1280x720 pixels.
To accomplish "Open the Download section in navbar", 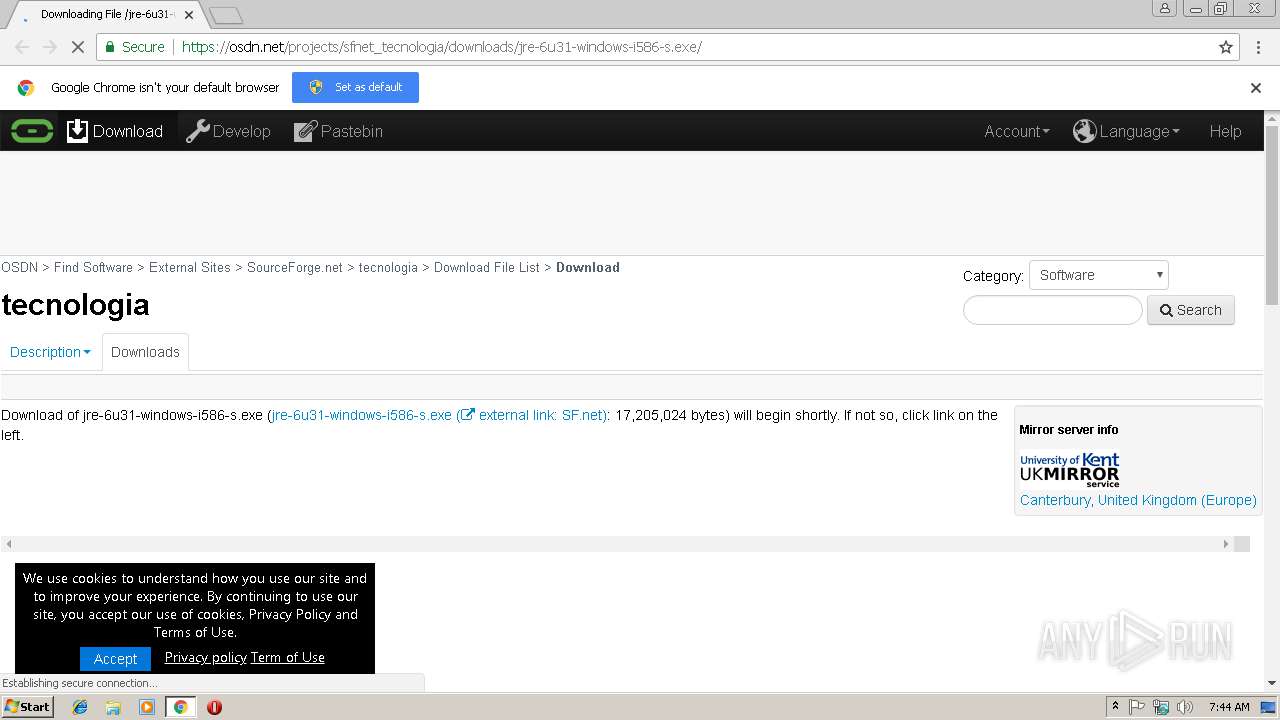I will point(115,131).
